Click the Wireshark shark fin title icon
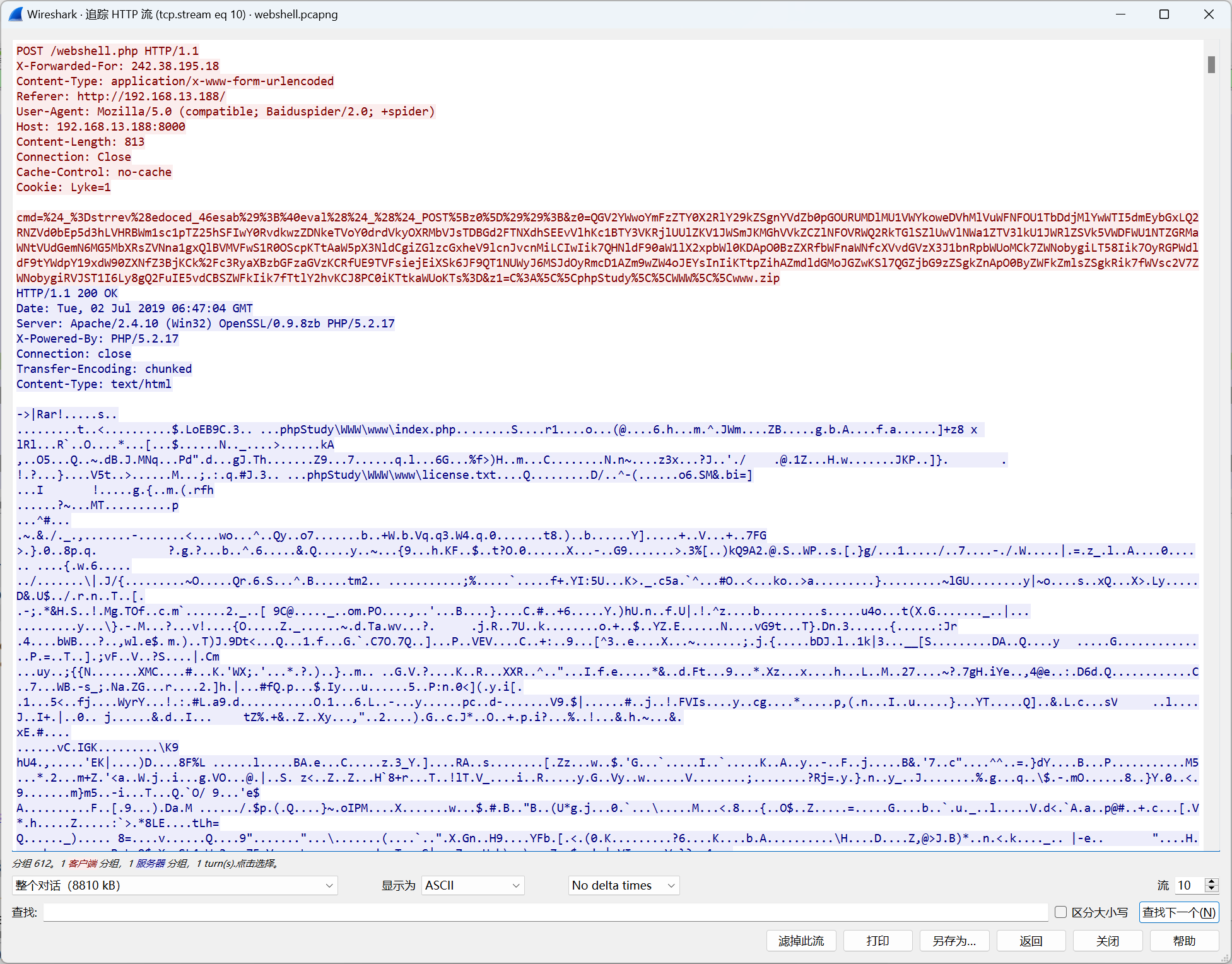The height and width of the screenshot is (964, 1232). (x=16, y=14)
